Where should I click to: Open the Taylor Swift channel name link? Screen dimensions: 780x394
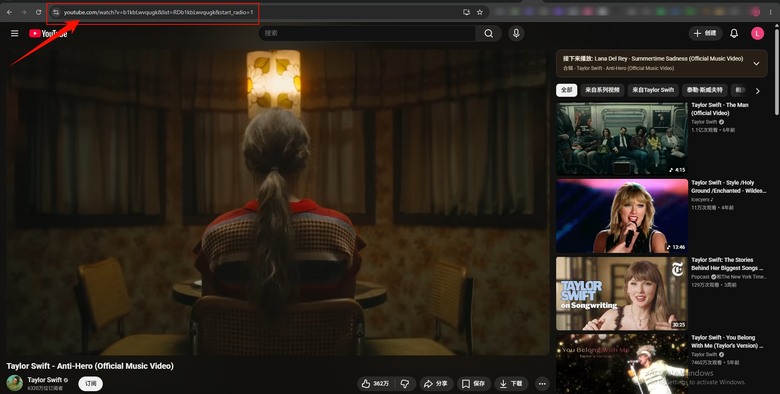[45, 380]
